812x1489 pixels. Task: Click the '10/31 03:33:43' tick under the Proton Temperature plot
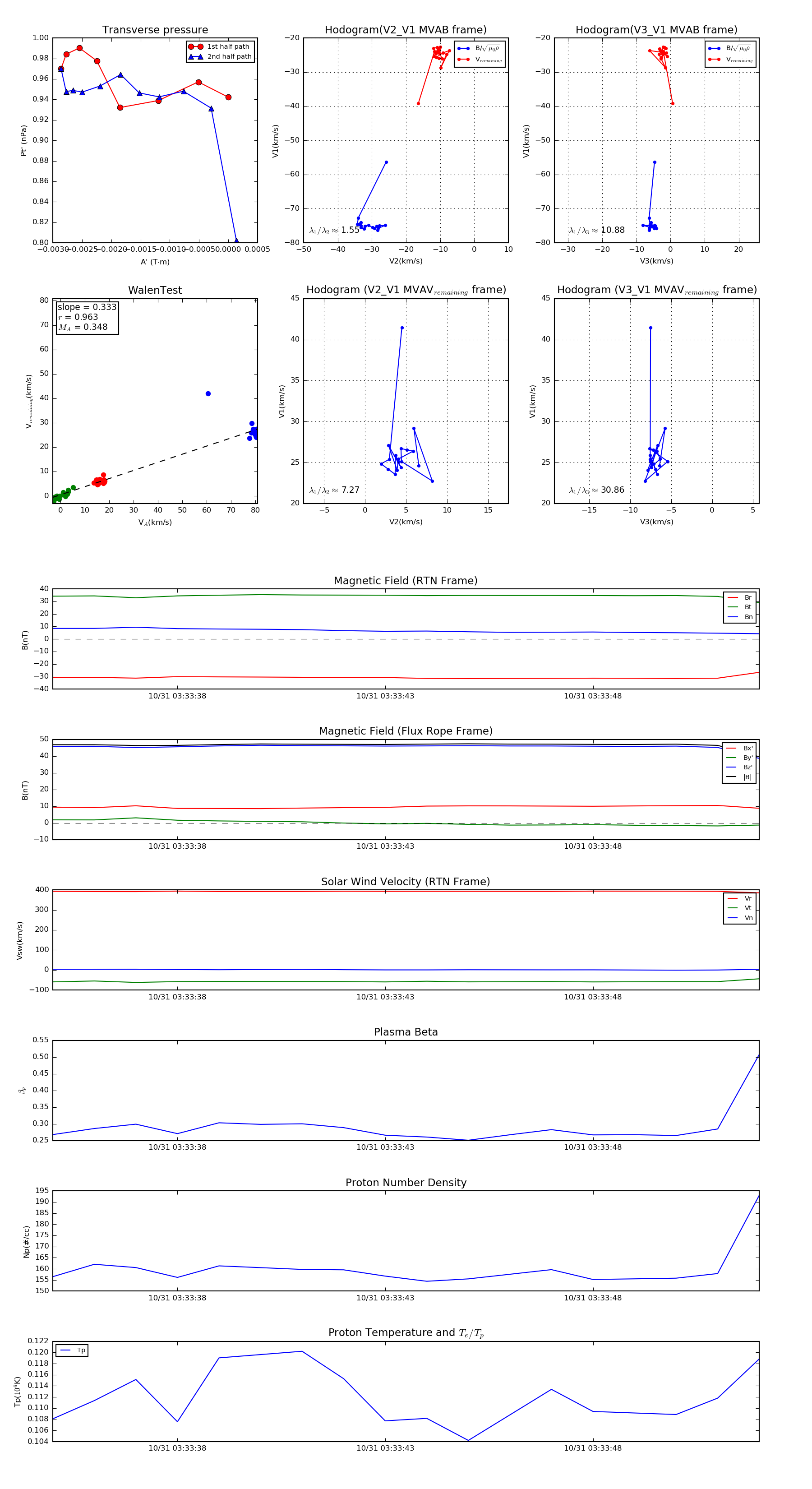[385, 1448]
